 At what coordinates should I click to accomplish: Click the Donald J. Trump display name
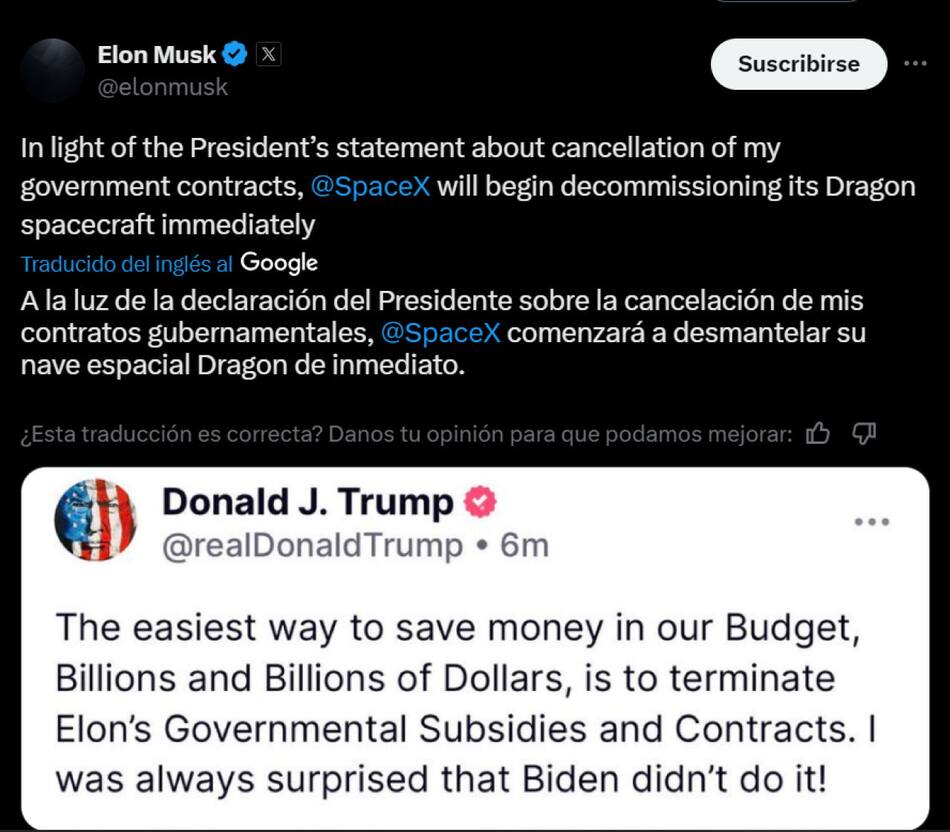307,502
